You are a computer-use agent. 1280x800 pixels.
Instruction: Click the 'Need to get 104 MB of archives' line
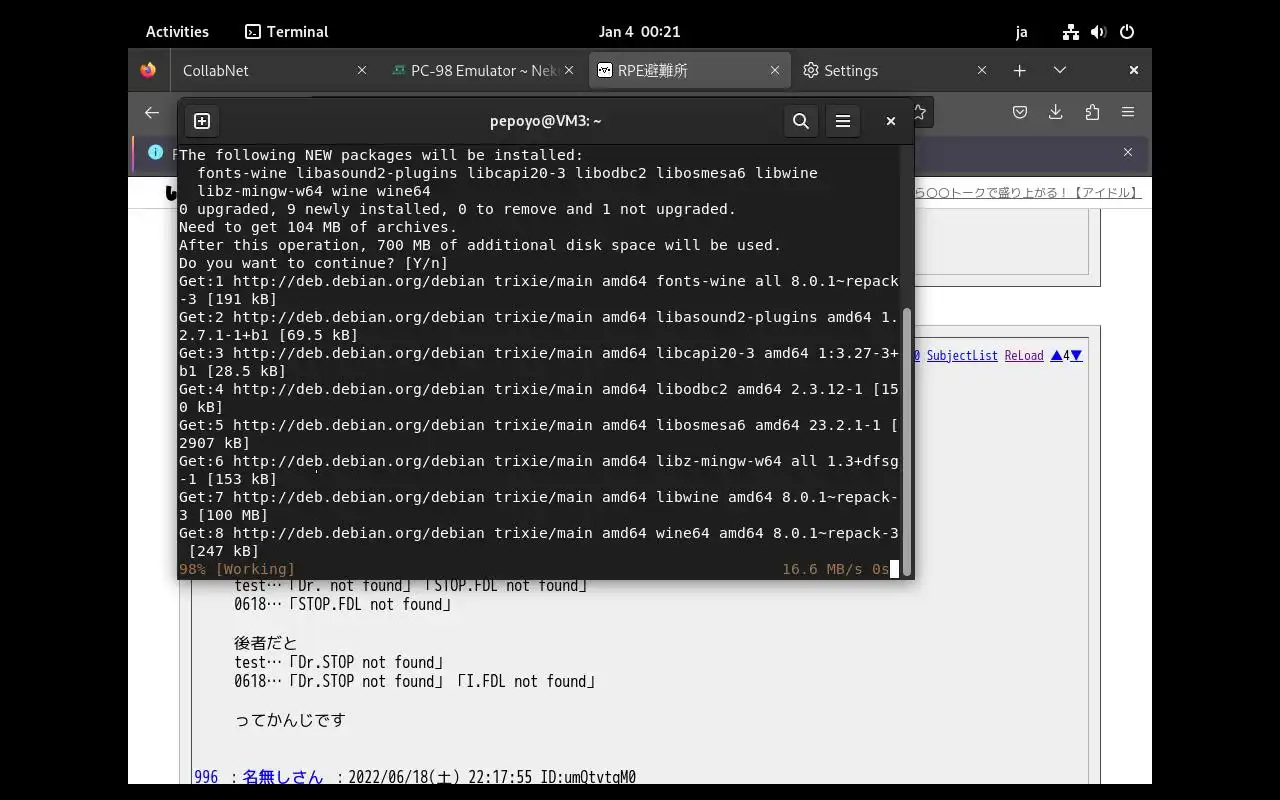pyautogui.click(x=318, y=227)
